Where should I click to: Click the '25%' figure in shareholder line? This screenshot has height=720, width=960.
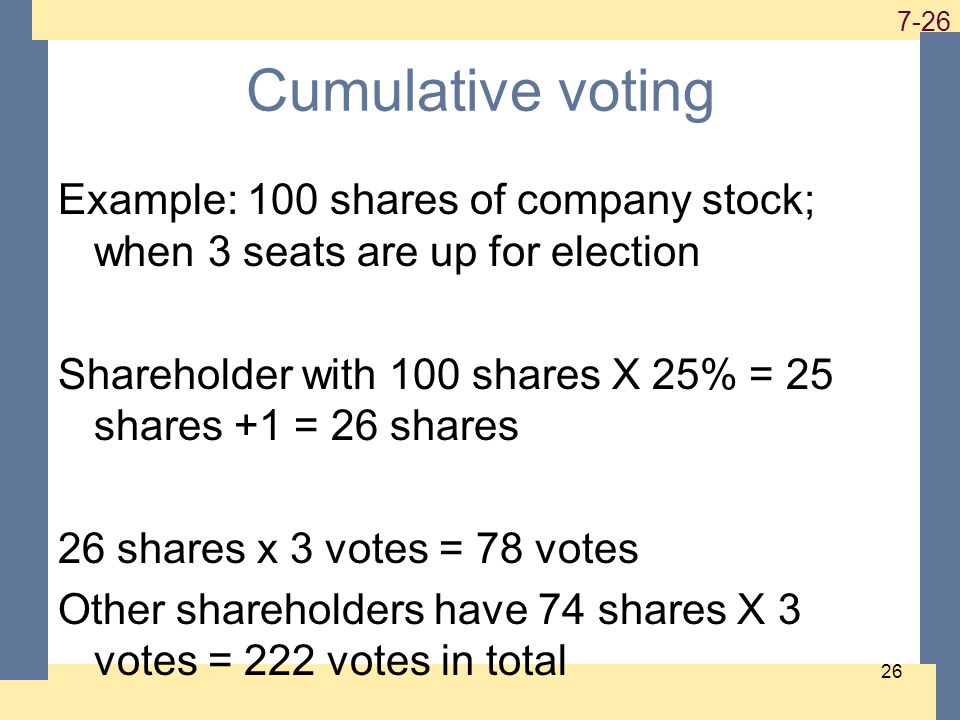tap(693, 374)
